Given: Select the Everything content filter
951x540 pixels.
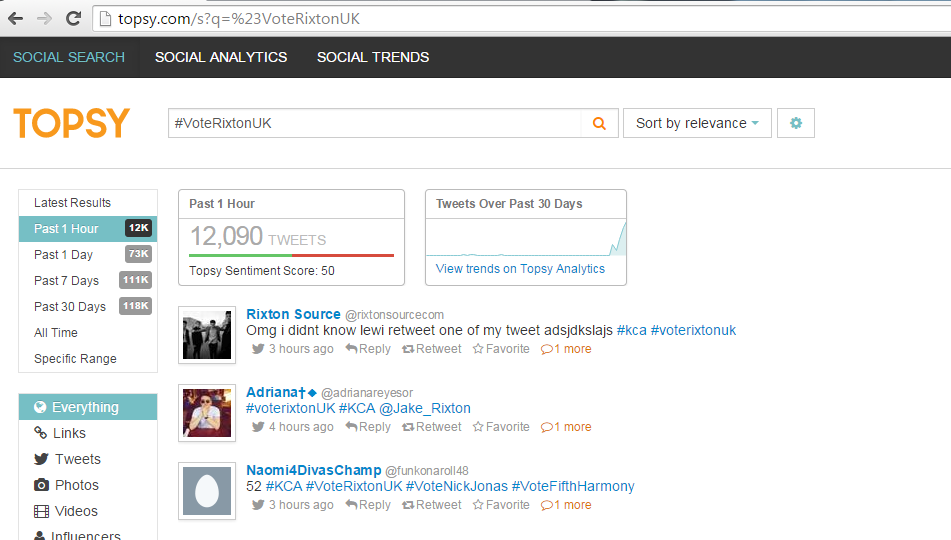Looking at the screenshot, I should [88, 407].
